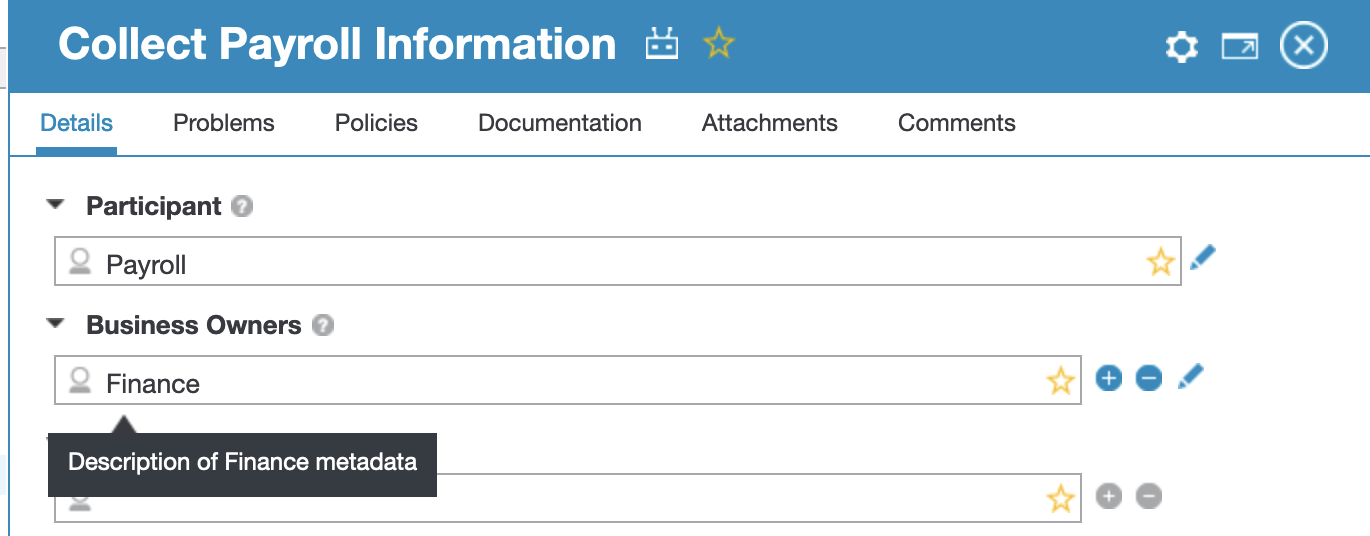
Task: Show the Comments tab
Action: tap(956, 123)
